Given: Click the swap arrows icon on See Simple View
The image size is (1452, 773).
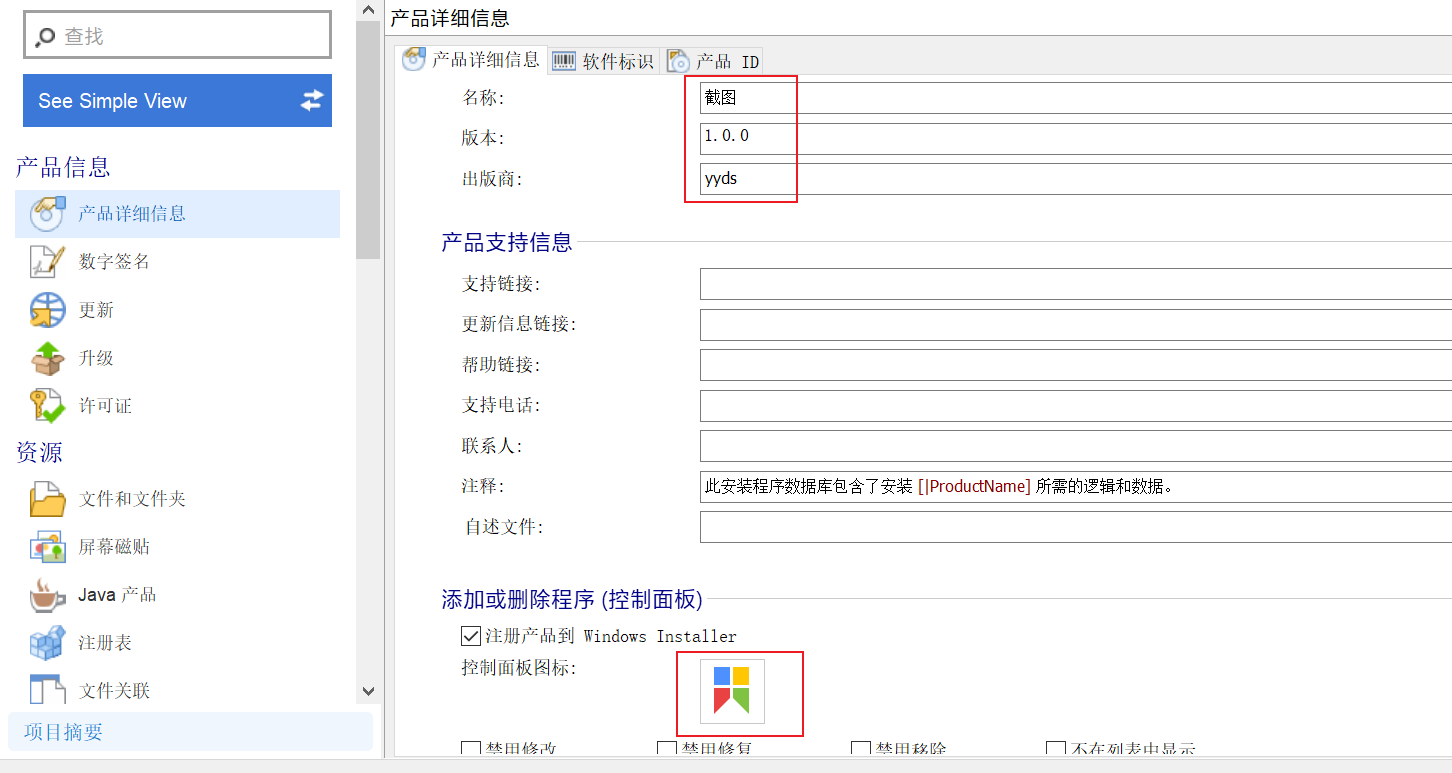Looking at the screenshot, I should tap(312, 100).
